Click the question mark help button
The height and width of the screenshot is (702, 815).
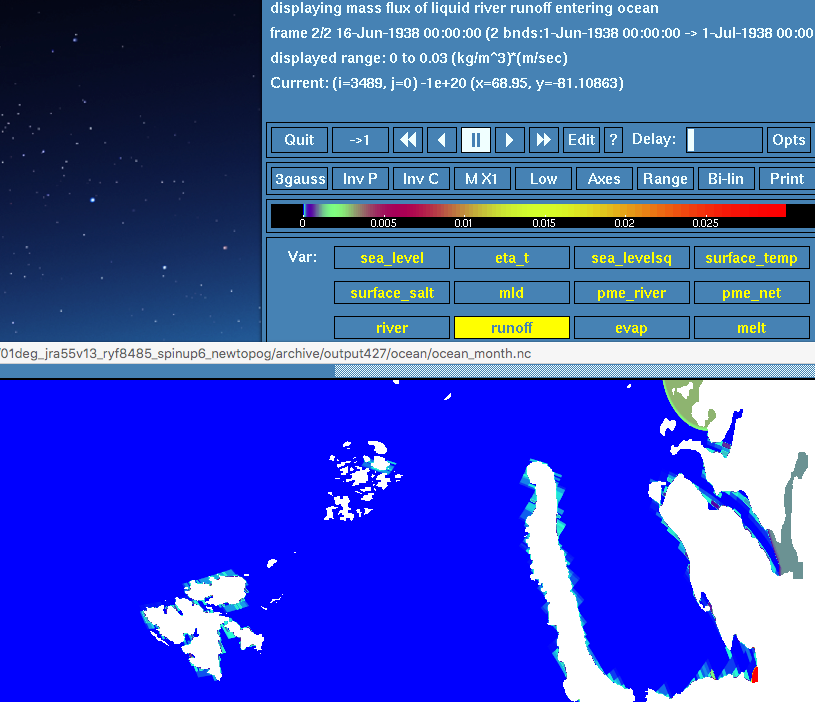click(x=613, y=140)
